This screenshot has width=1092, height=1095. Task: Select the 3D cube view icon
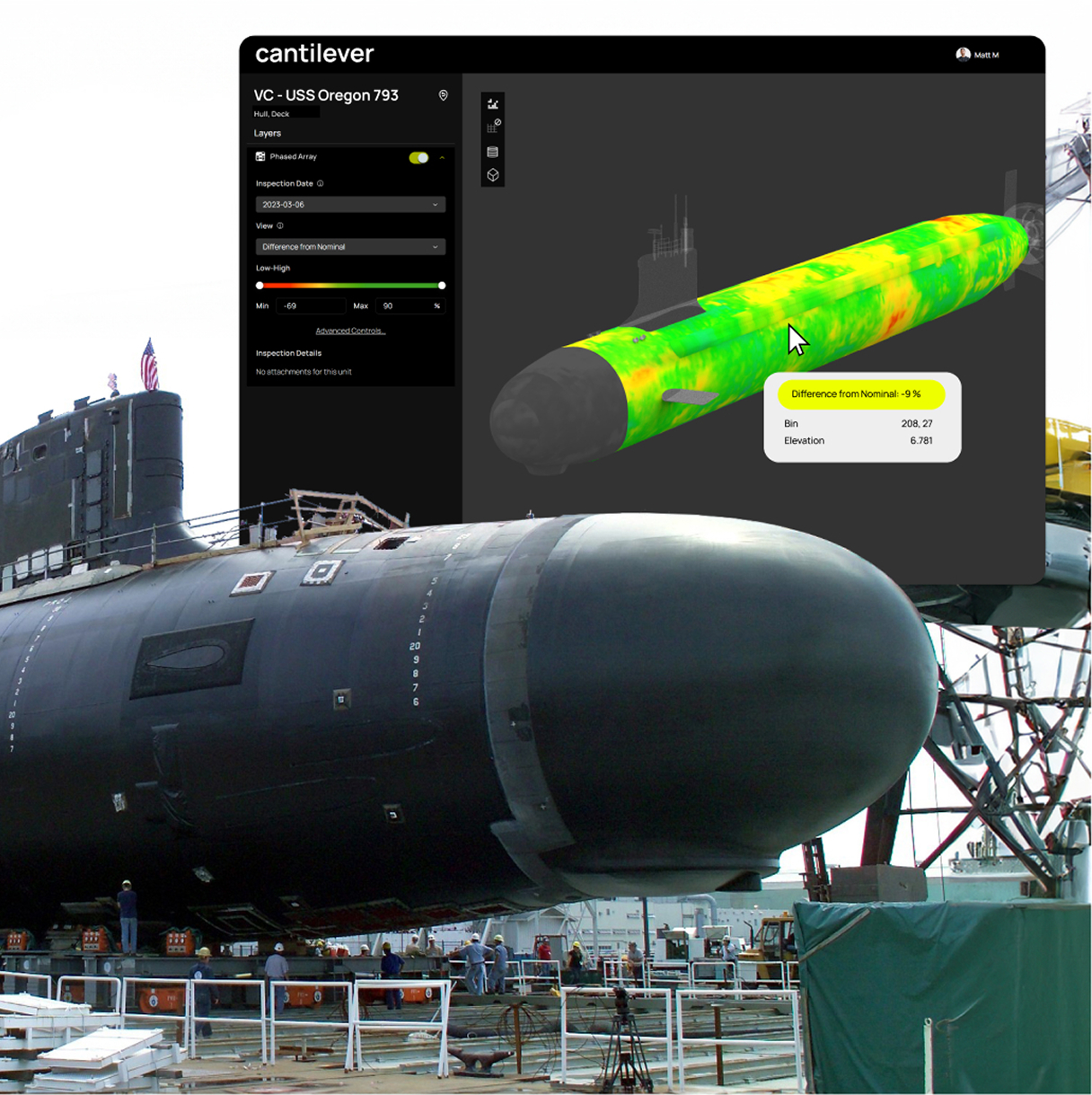point(493,175)
